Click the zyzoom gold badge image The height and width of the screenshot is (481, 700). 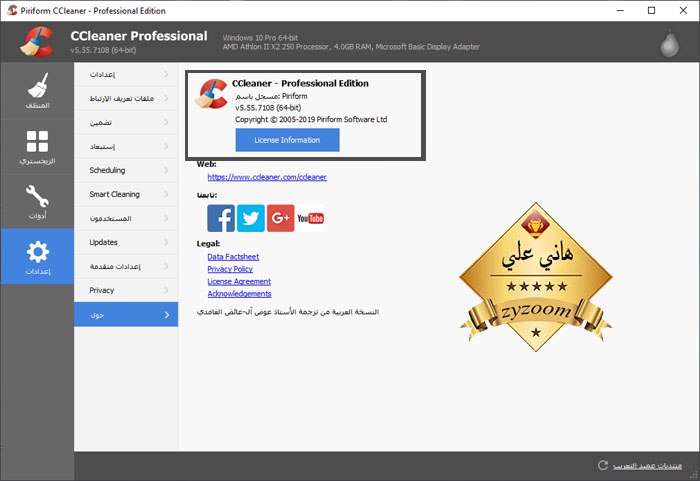tap(536, 277)
